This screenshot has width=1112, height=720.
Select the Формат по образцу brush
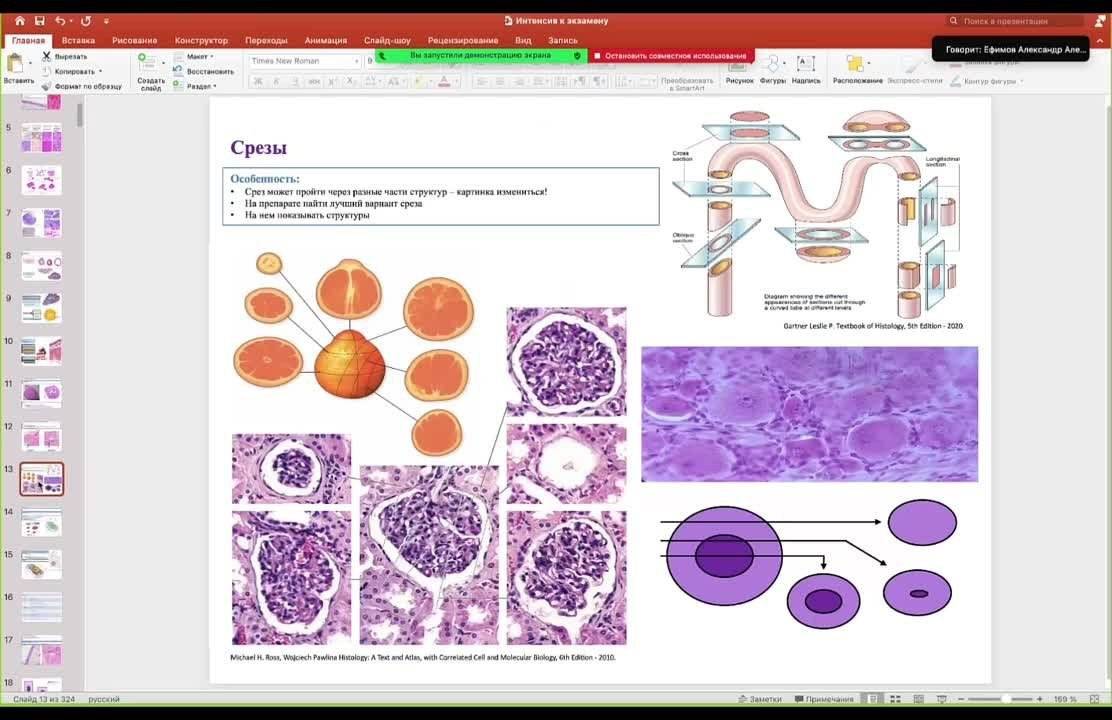pyautogui.click(x=47, y=86)
